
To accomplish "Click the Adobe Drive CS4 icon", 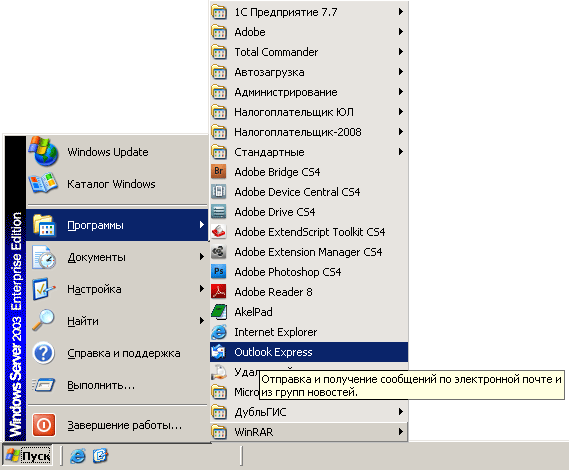I will (219, 211).
